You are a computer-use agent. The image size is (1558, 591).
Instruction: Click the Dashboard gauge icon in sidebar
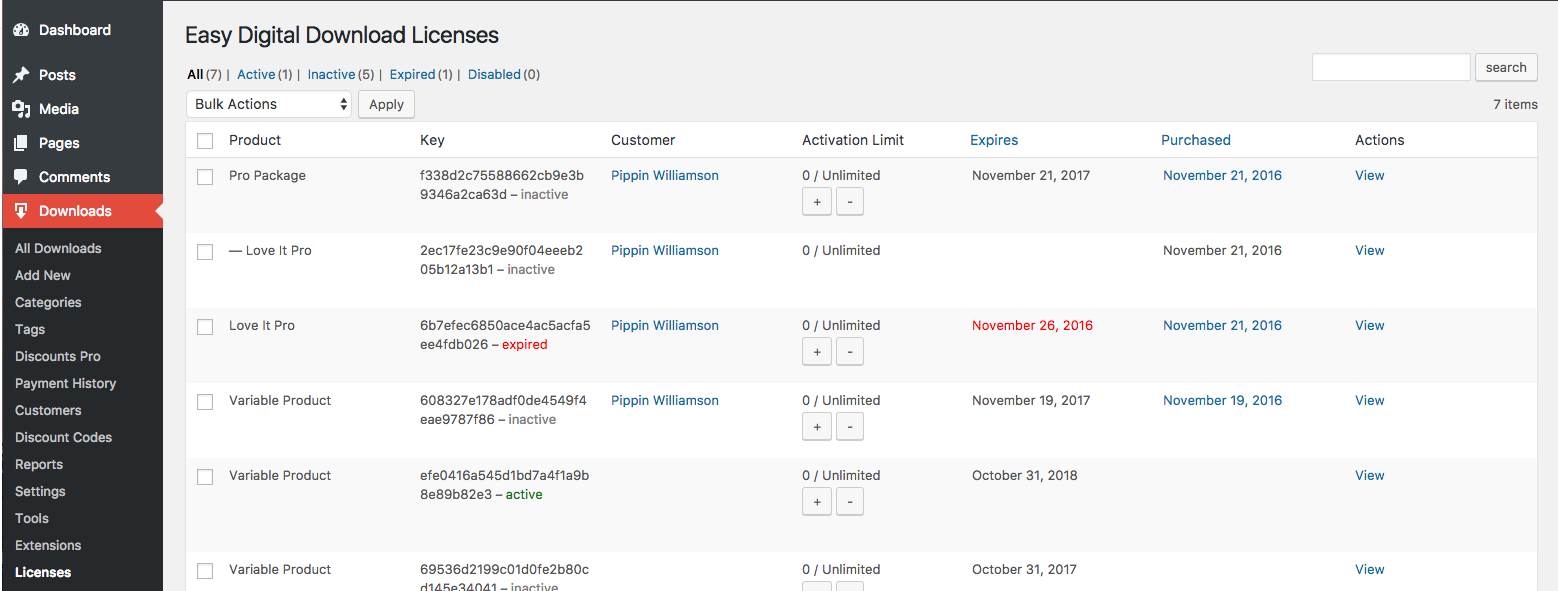(x=21, y=30)
